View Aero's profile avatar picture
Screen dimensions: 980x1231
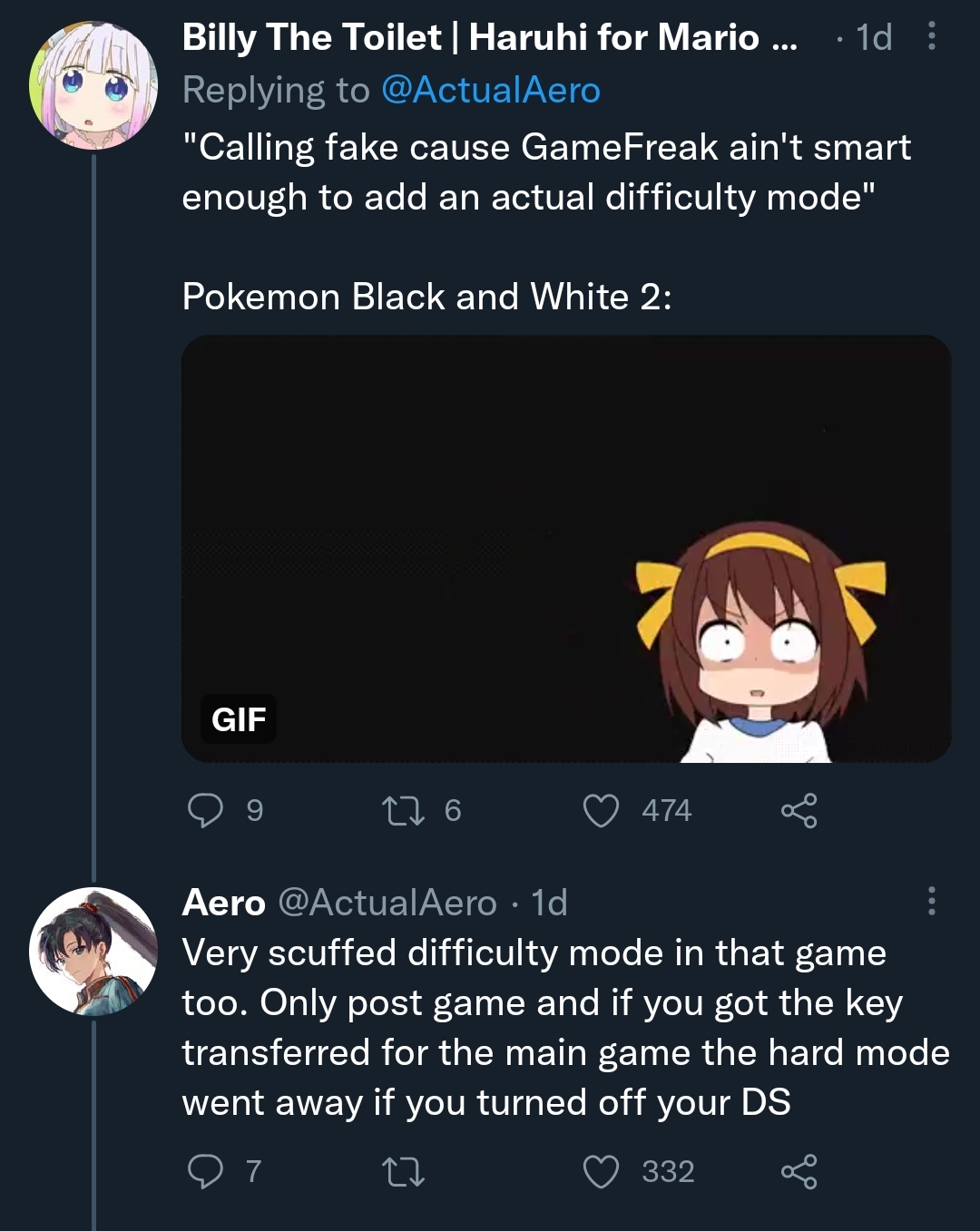93,951
